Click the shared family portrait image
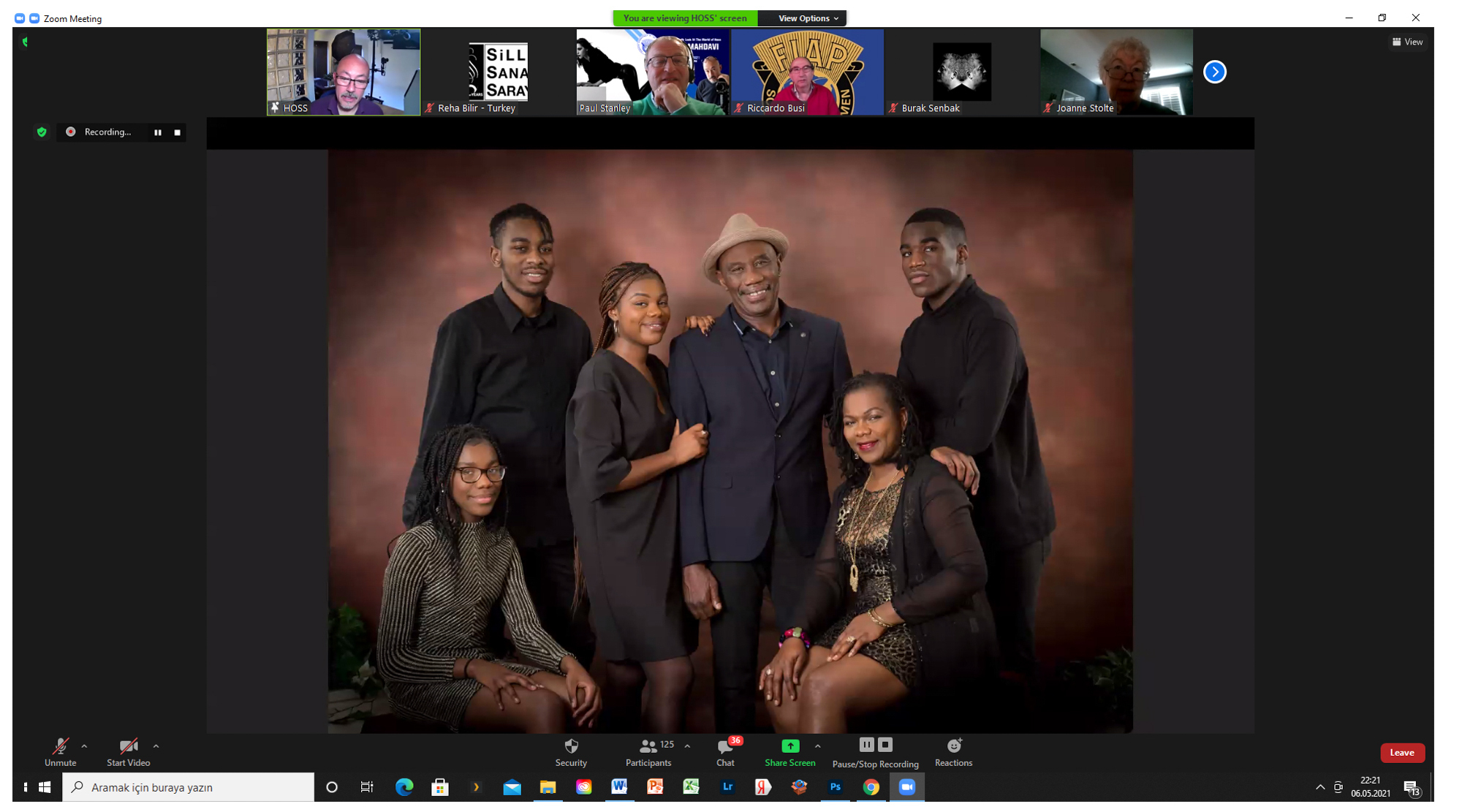This screenshot has height=812, width=1462. [x=730, y=441]
